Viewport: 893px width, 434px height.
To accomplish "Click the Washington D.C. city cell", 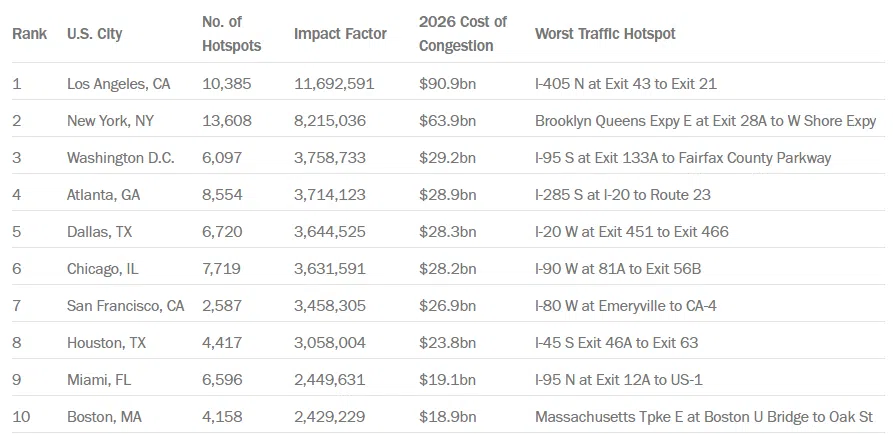I will pos(120,158).
